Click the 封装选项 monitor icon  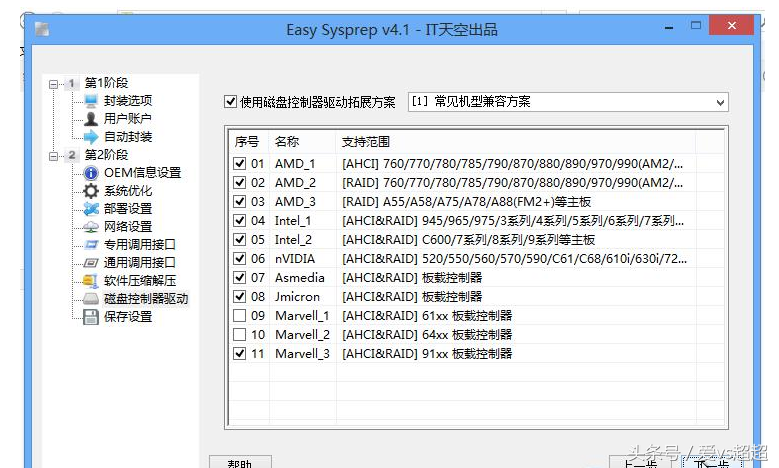pos(91,101)
